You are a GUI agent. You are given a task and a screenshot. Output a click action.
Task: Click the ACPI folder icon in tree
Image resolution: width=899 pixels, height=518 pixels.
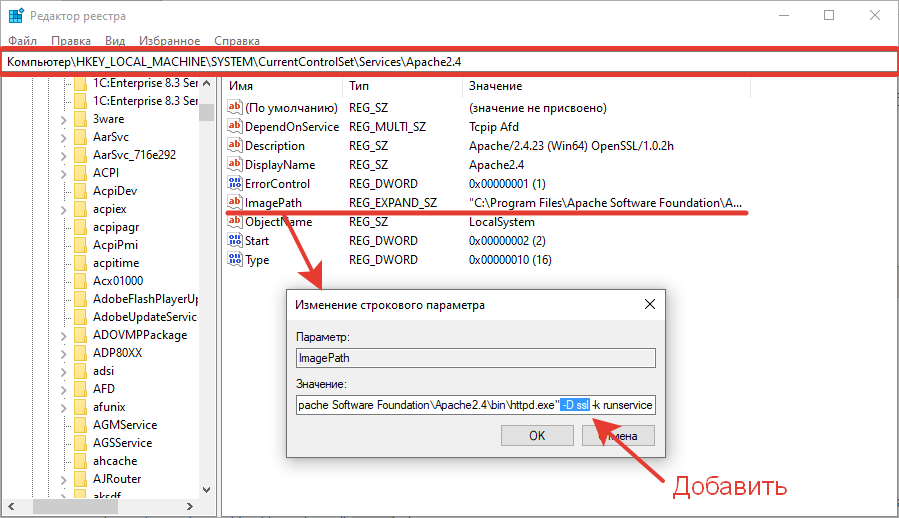[x=80, y=173]
